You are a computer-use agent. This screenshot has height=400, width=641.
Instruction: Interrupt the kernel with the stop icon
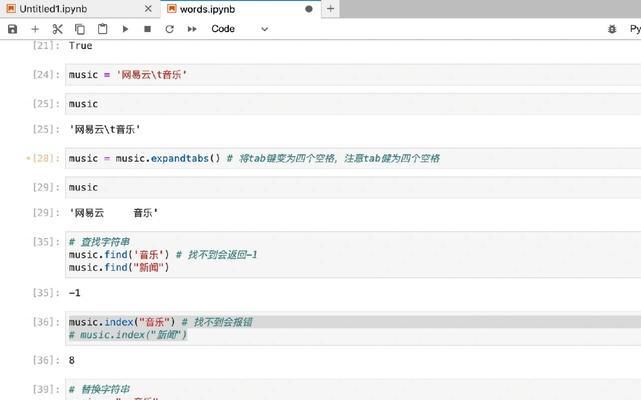coord(148,29)
